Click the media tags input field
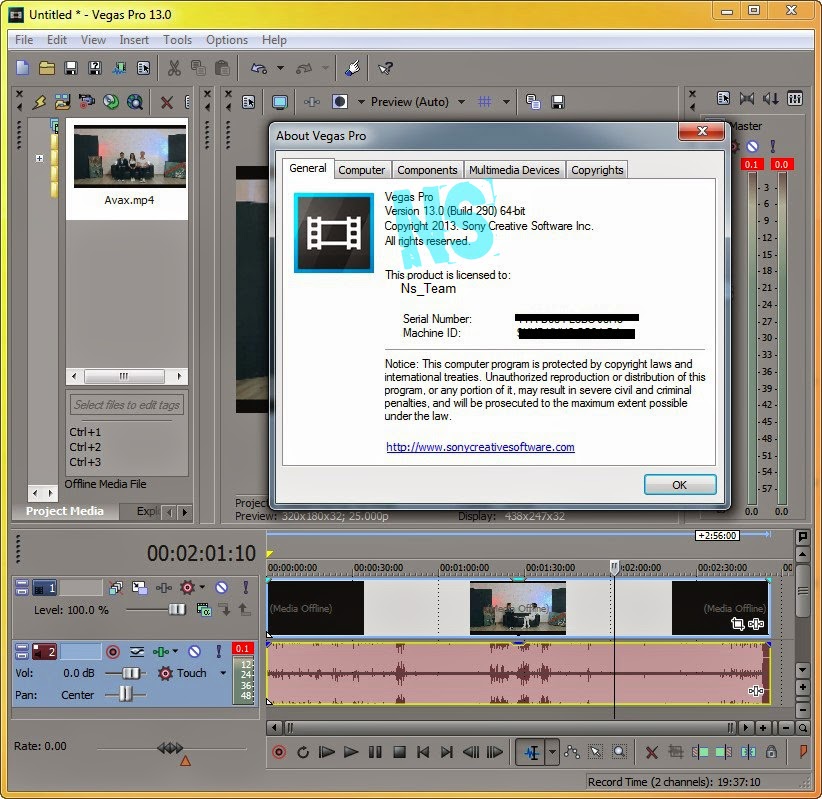The image size is (822, 799). [x=127, y=405]
